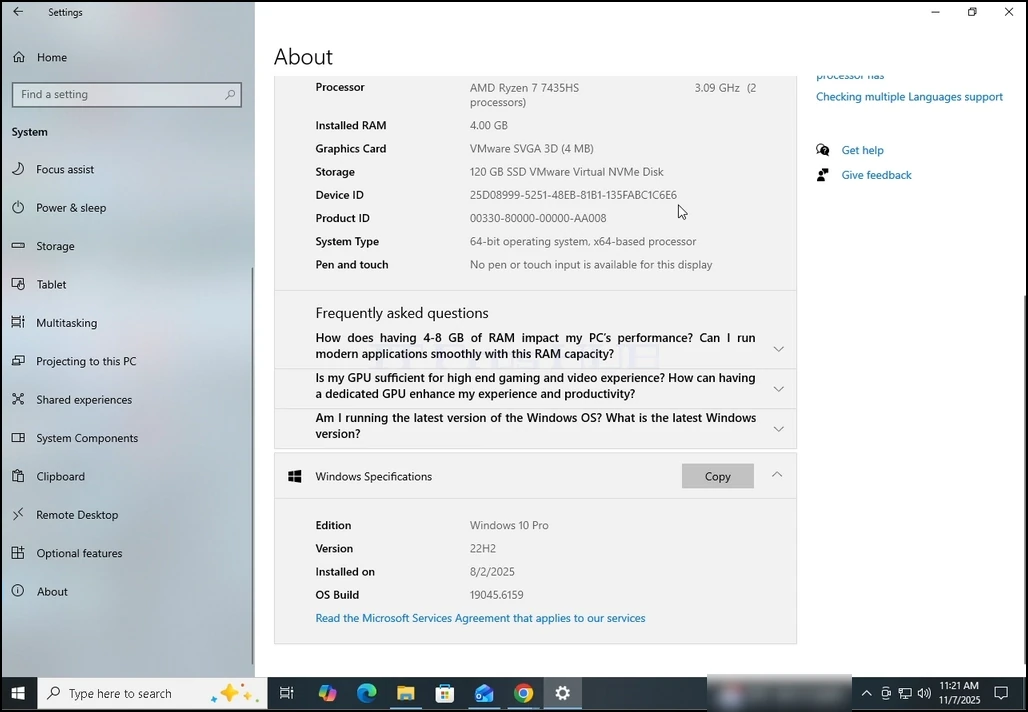Copy the Windows Specifications
The image size is (1028, 712).
coord(717,477)
